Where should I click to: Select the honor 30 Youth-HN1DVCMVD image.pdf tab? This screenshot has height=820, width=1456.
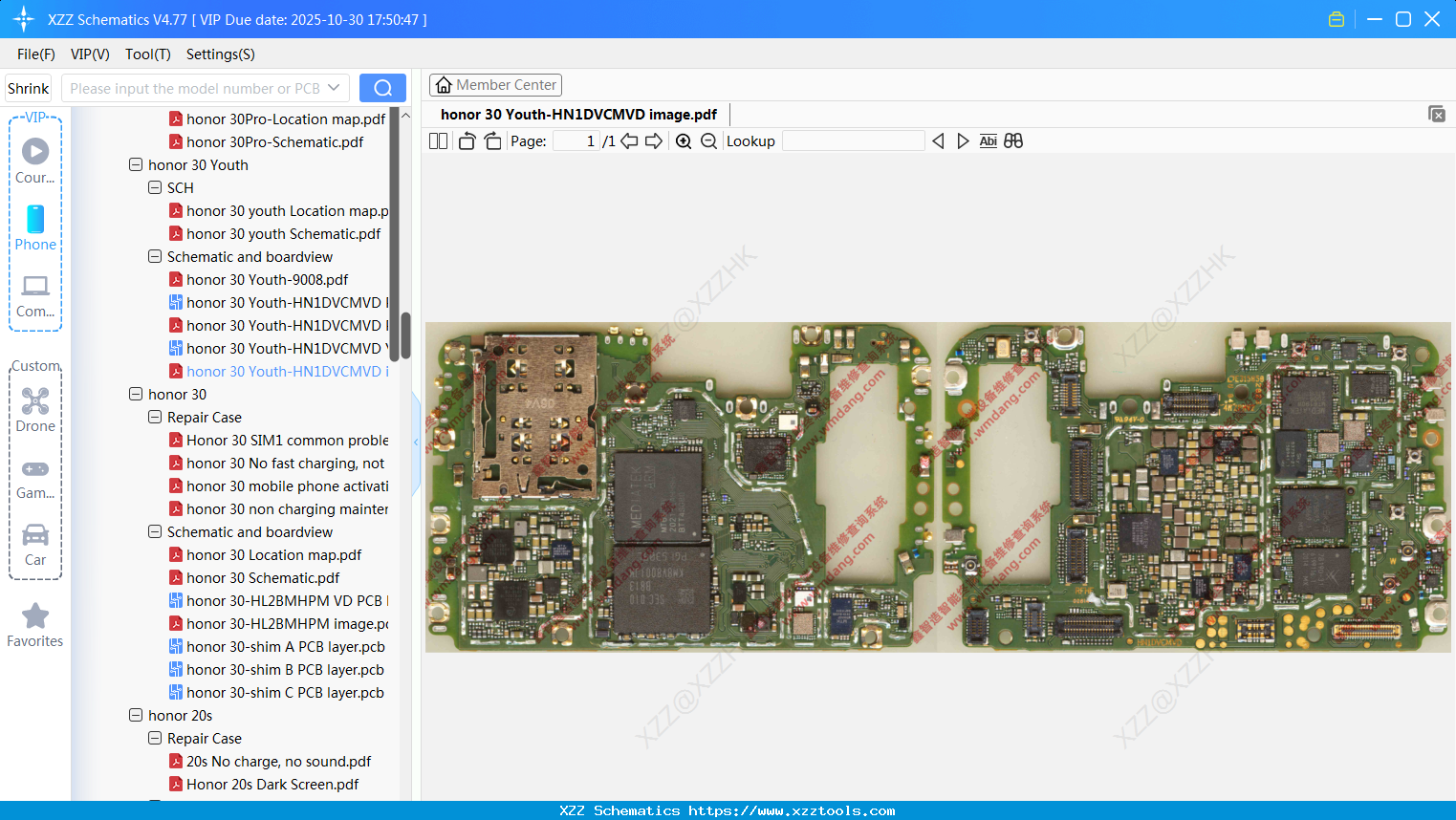578,115
